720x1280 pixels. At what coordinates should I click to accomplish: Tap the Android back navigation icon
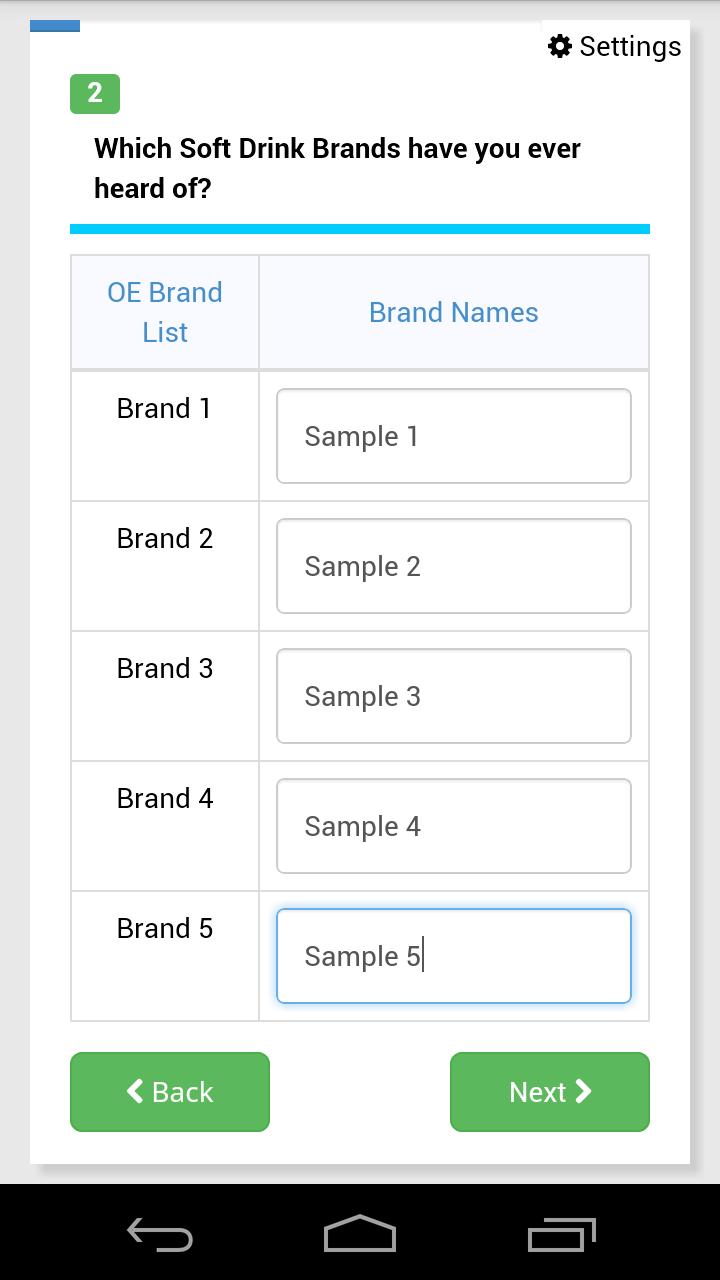point(160,1235)
